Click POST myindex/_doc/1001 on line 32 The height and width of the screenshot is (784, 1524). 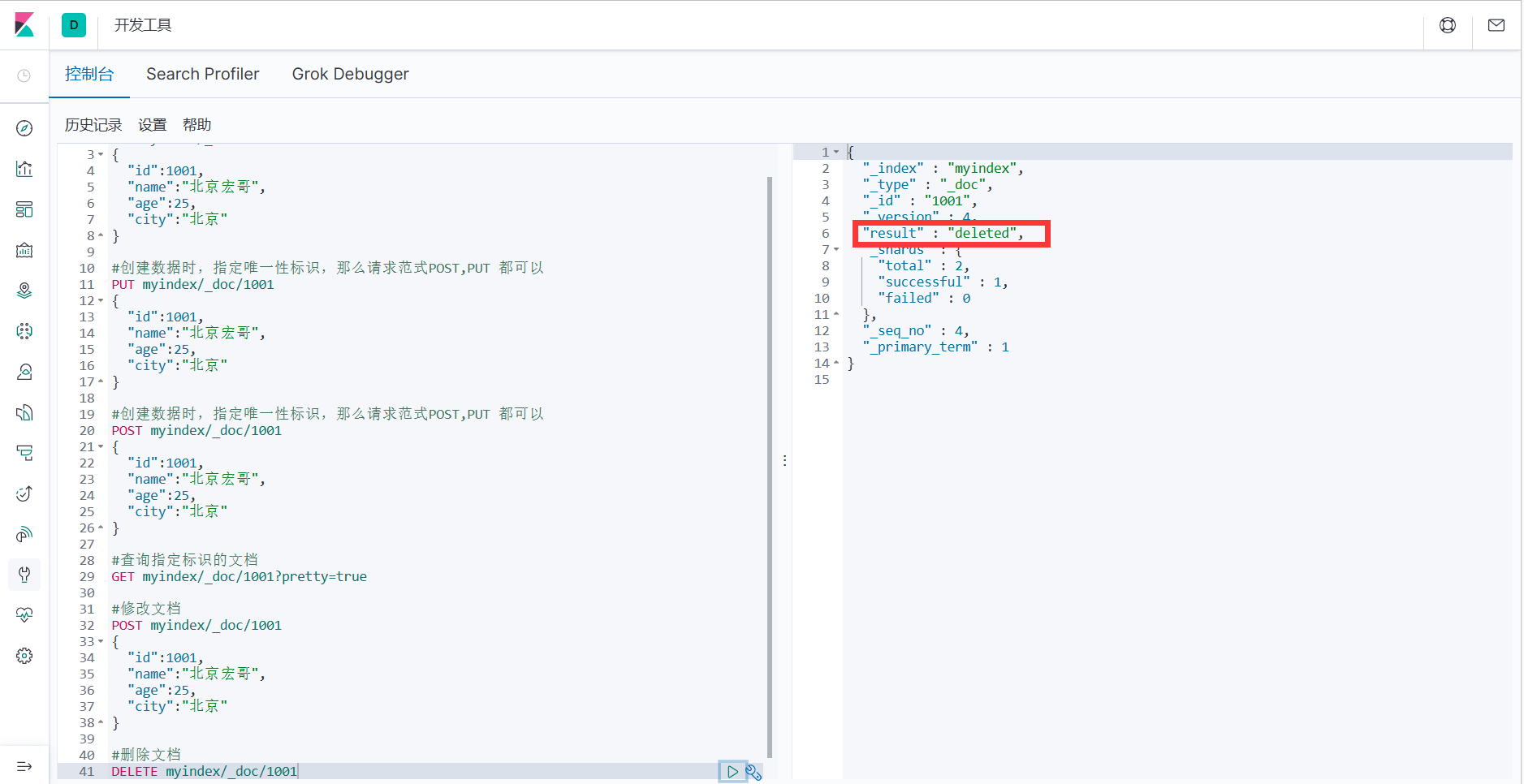pos(196,625)
